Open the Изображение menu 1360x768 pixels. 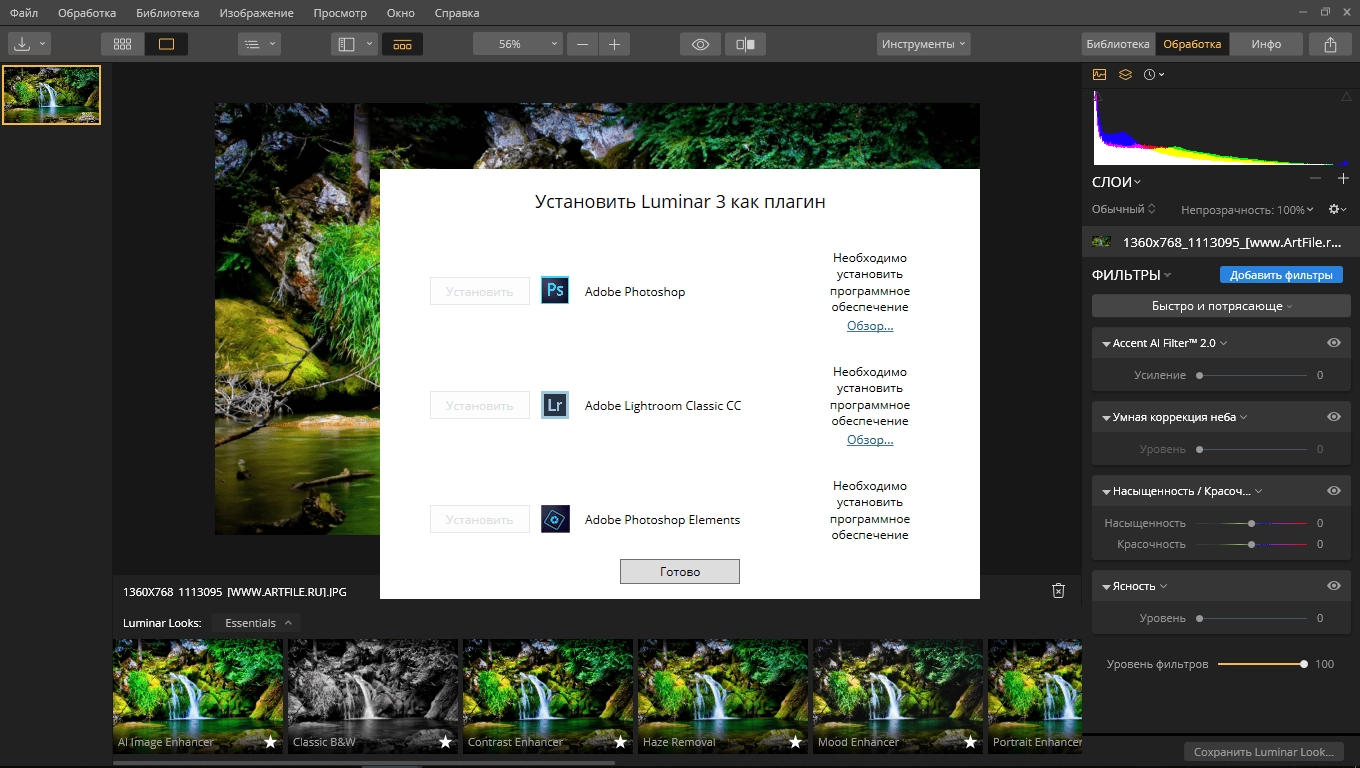pos(257,13)
